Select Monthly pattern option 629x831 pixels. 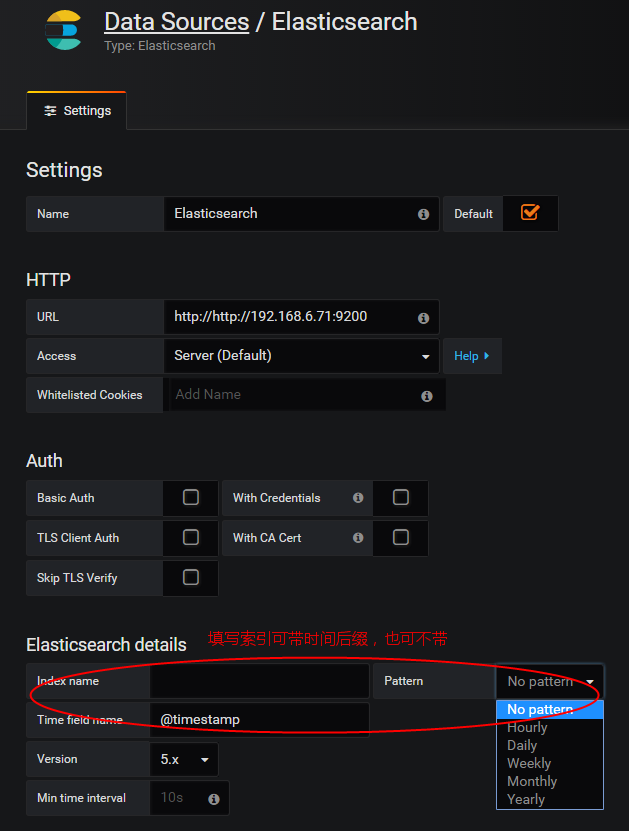pyautogui.click(x=550, y=782)
